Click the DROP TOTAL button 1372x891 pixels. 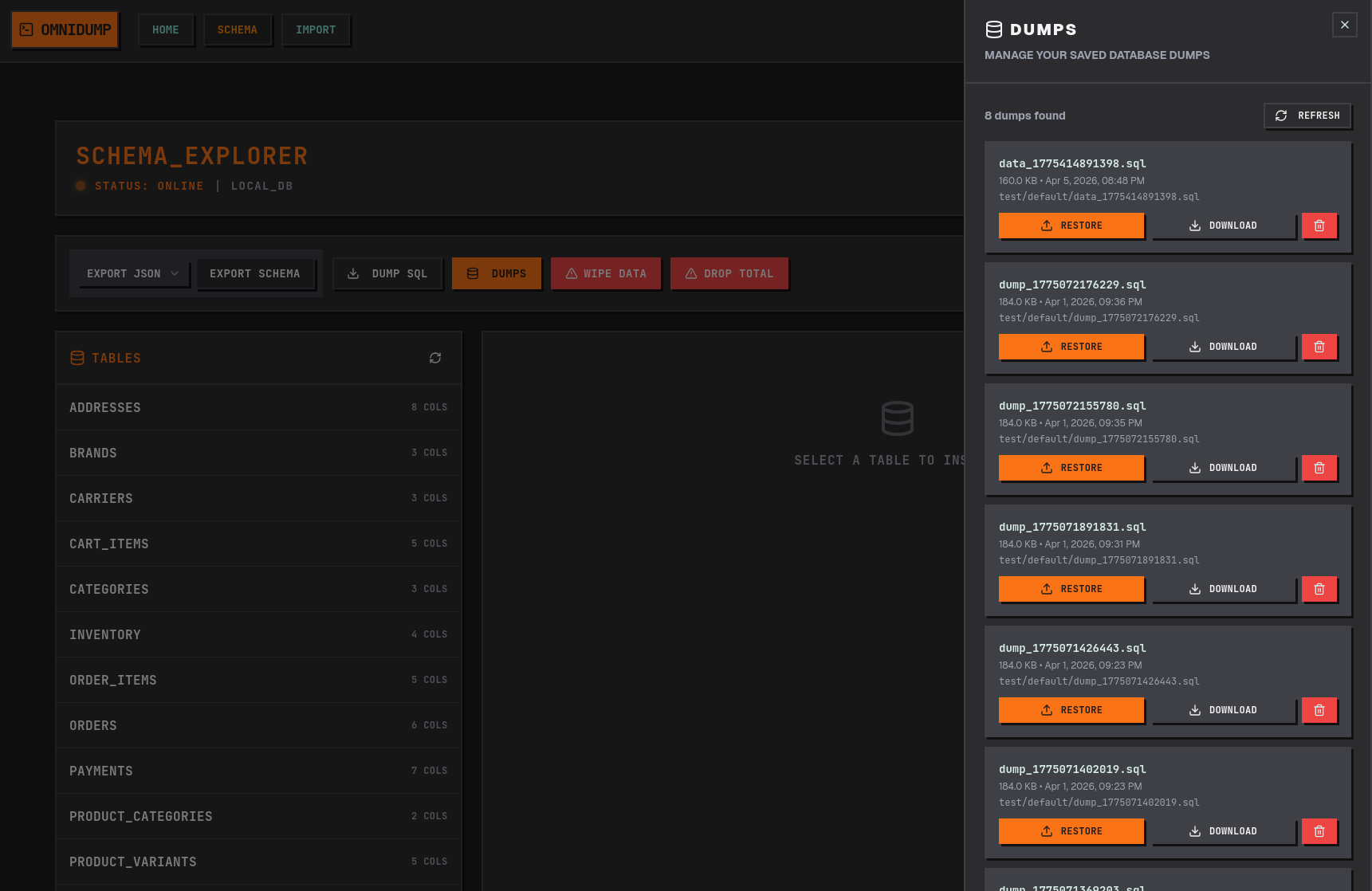point(729,273)
